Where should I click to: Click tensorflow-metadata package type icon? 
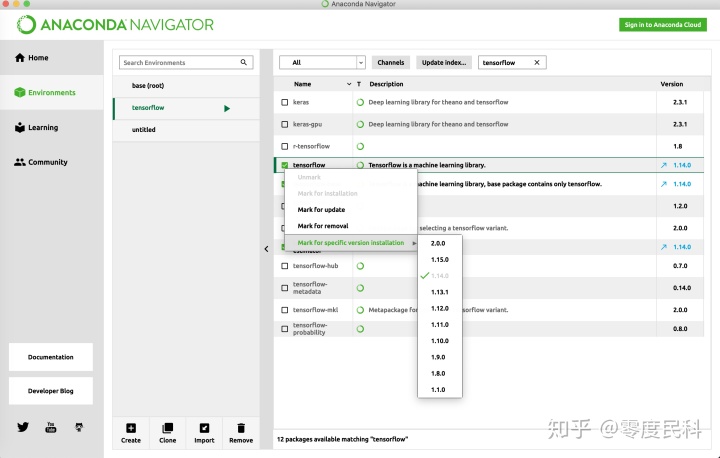tap(360, 288)
